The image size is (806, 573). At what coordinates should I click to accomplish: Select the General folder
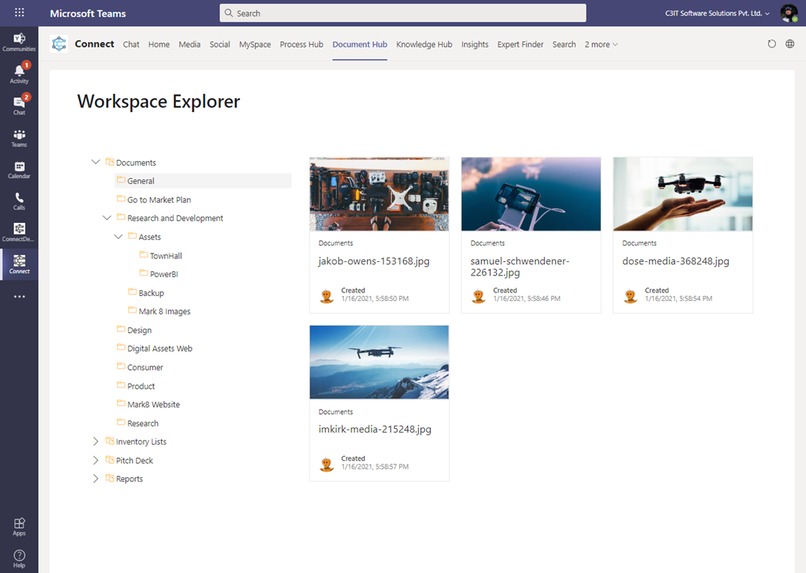[203, 181]
